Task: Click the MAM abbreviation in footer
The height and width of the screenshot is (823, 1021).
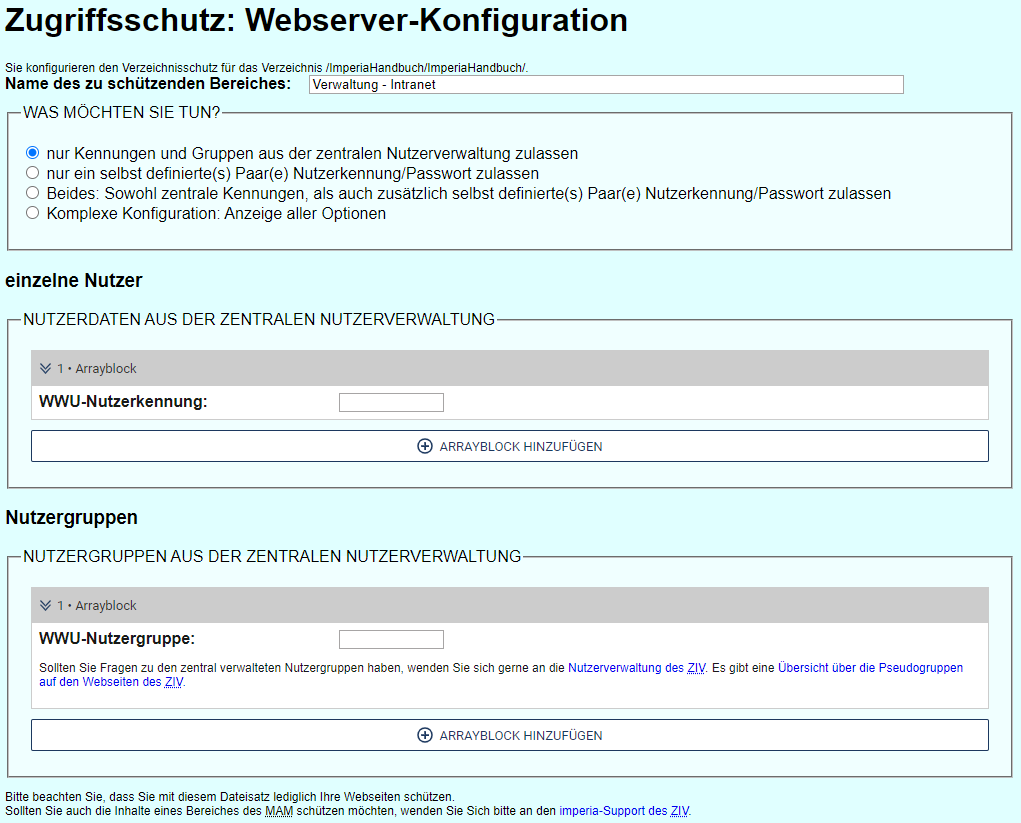Action: 278,810
